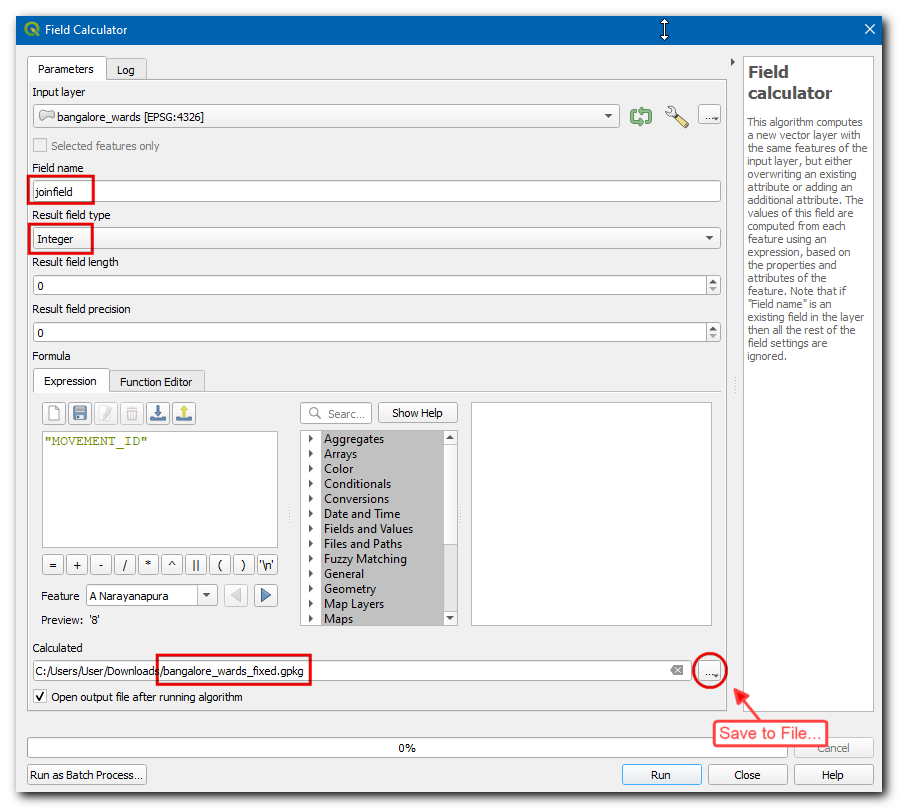Insert the newline '\n' operator
The image size is (899, 809).
pyautogui.click(x=267, y=565)
